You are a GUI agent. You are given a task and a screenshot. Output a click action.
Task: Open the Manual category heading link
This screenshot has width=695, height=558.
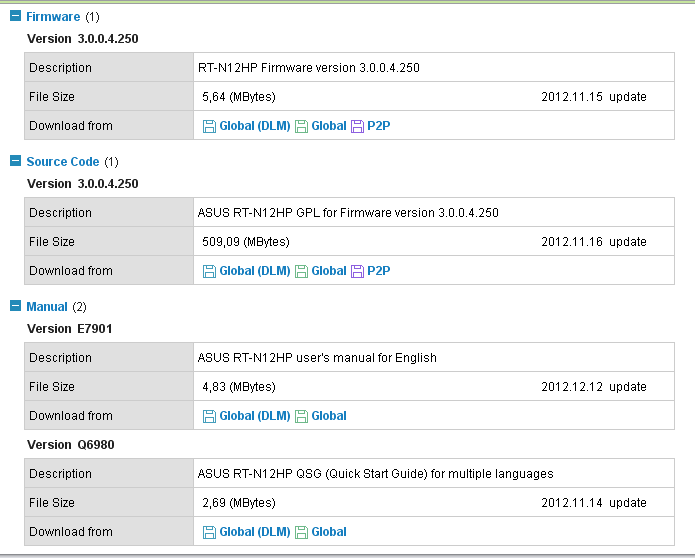point(47,307)
